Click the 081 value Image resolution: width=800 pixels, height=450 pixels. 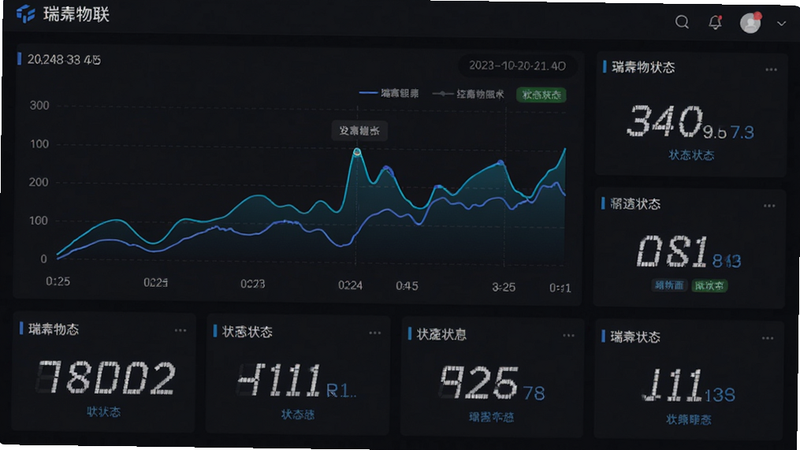(673, 251)
